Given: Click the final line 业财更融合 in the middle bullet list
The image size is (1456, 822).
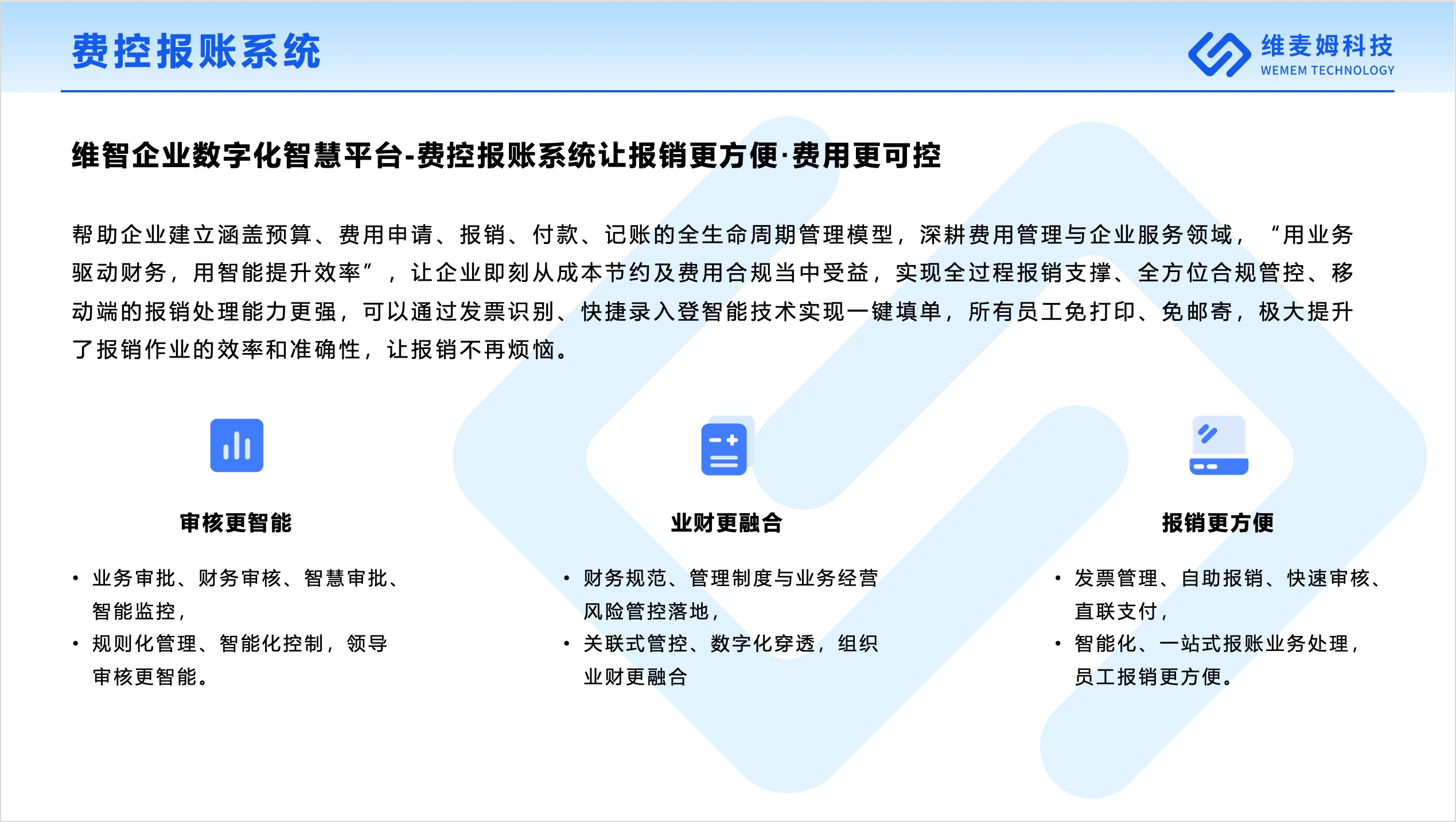Looking at the screenshot, I should [x=636, y=677].
